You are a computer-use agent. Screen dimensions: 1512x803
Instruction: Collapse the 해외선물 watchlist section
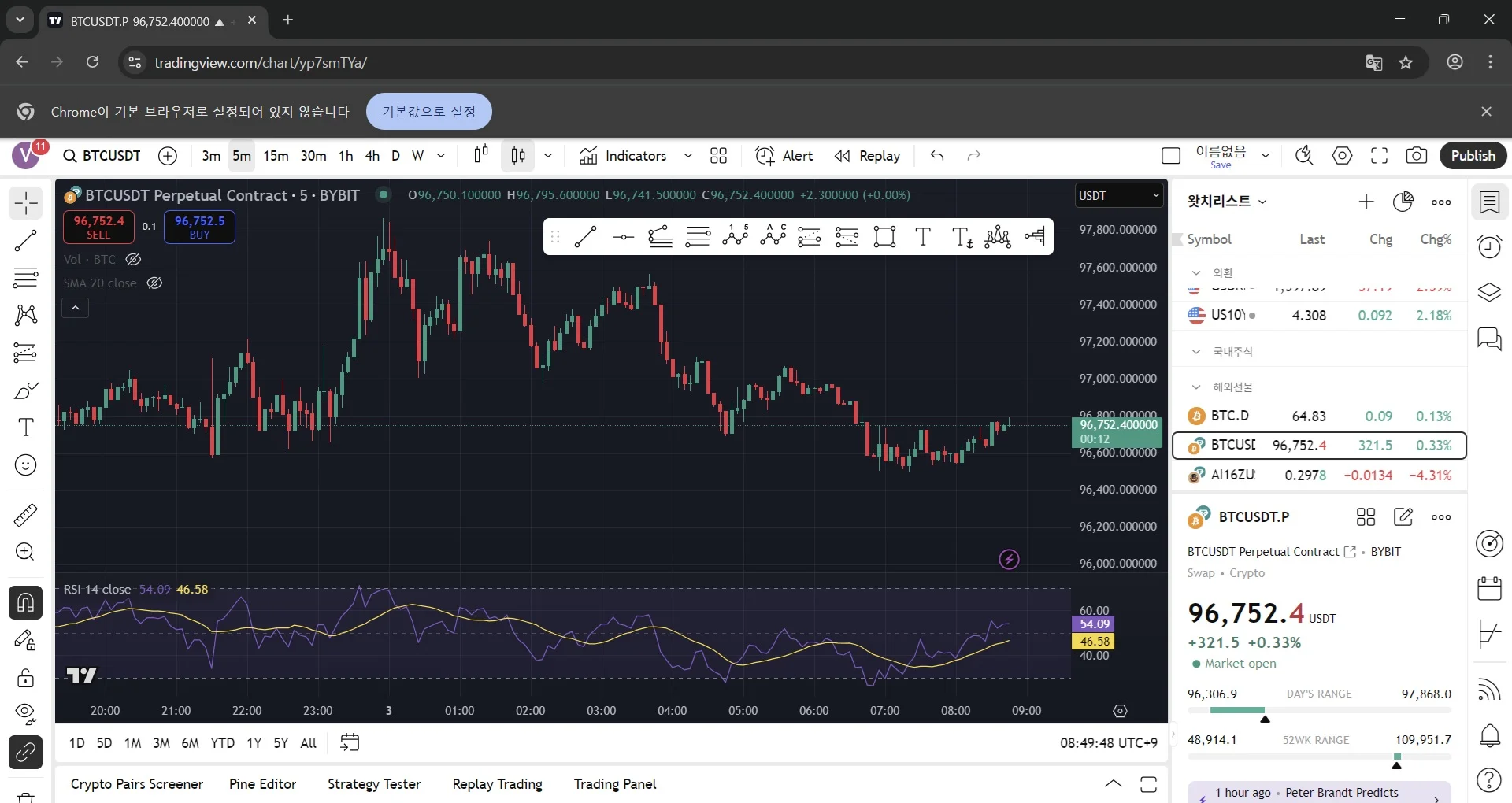(x=1196, y=387)
